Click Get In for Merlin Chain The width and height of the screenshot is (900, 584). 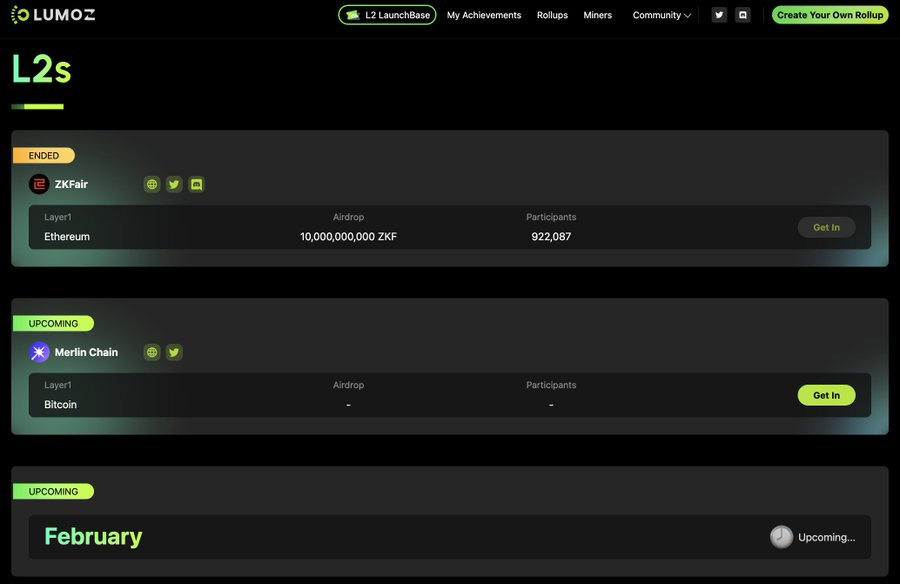(x=826, y=395)
